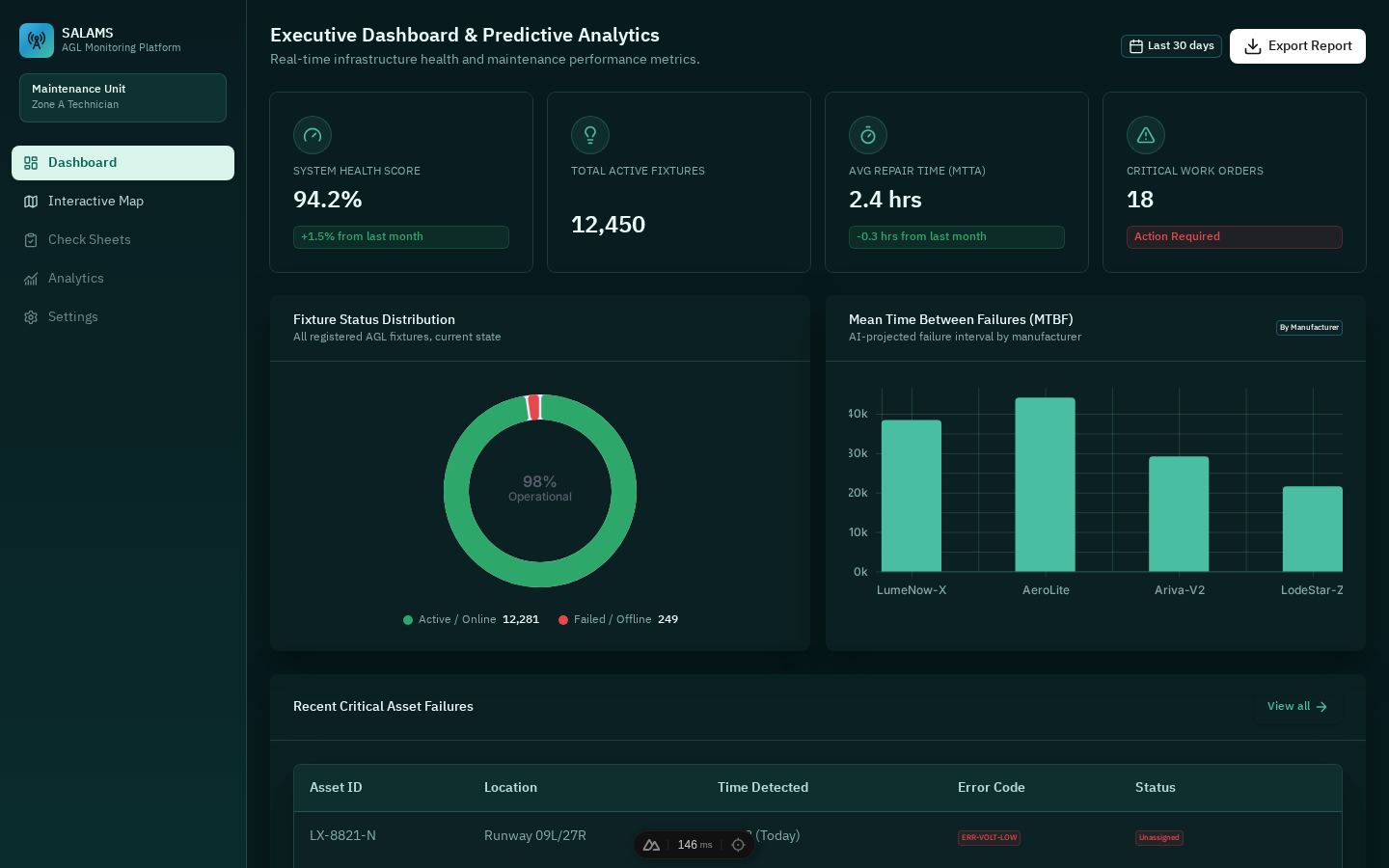
Task: Click the Time Detected column header
Action: 763,788
